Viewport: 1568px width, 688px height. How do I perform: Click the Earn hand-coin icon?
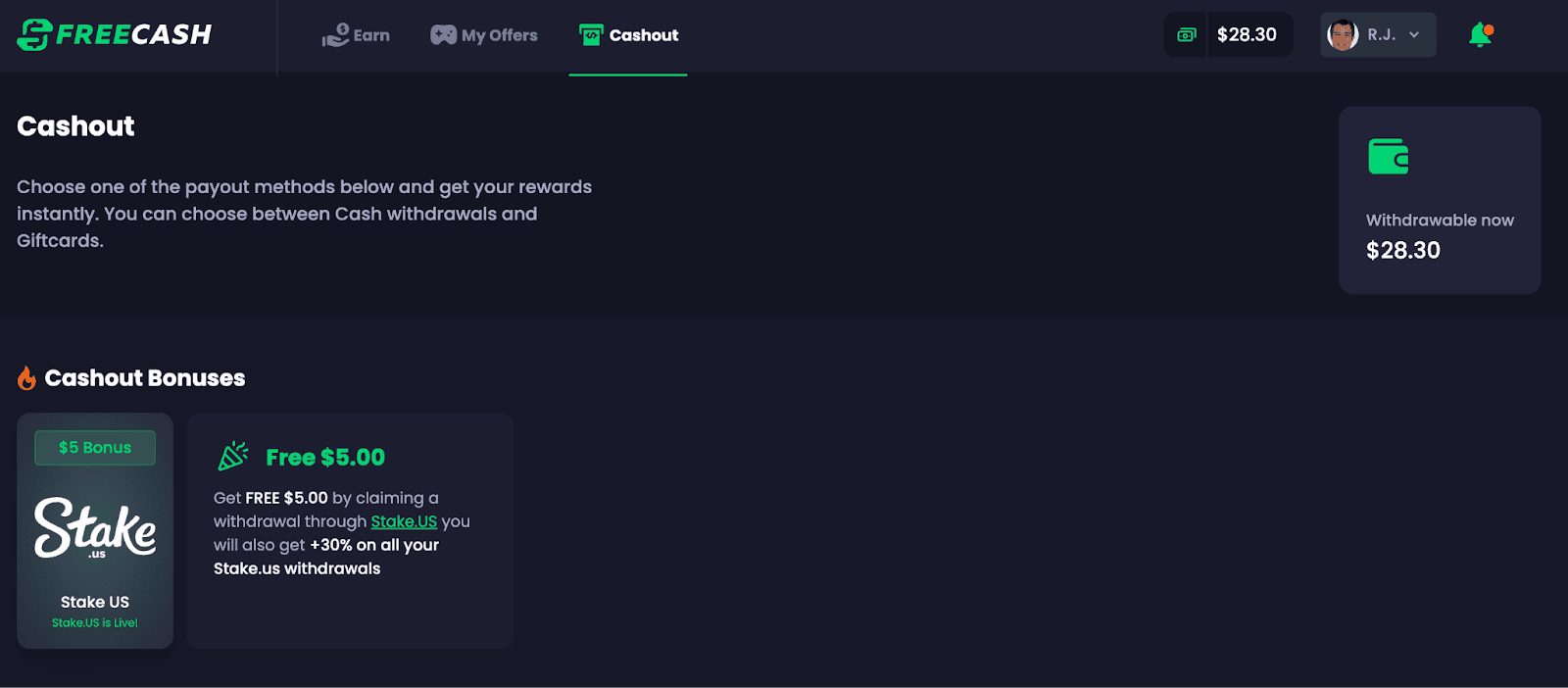pyautogui.click(x=335, y=35)
